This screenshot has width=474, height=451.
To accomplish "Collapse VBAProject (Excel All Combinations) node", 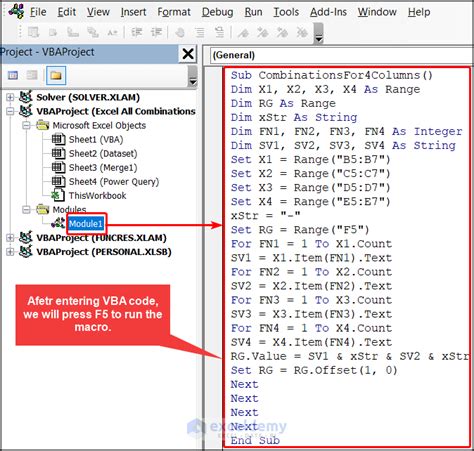I will coord(10,111).
